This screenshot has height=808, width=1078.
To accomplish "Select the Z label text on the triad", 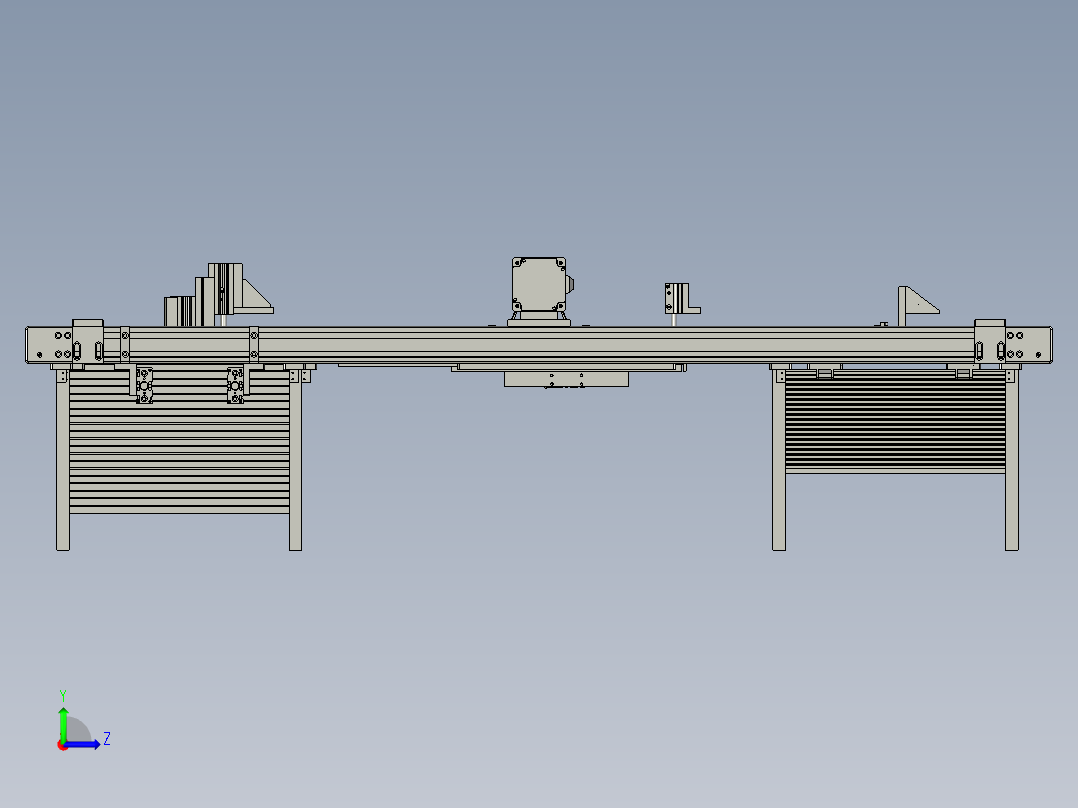I will (107, 739).
